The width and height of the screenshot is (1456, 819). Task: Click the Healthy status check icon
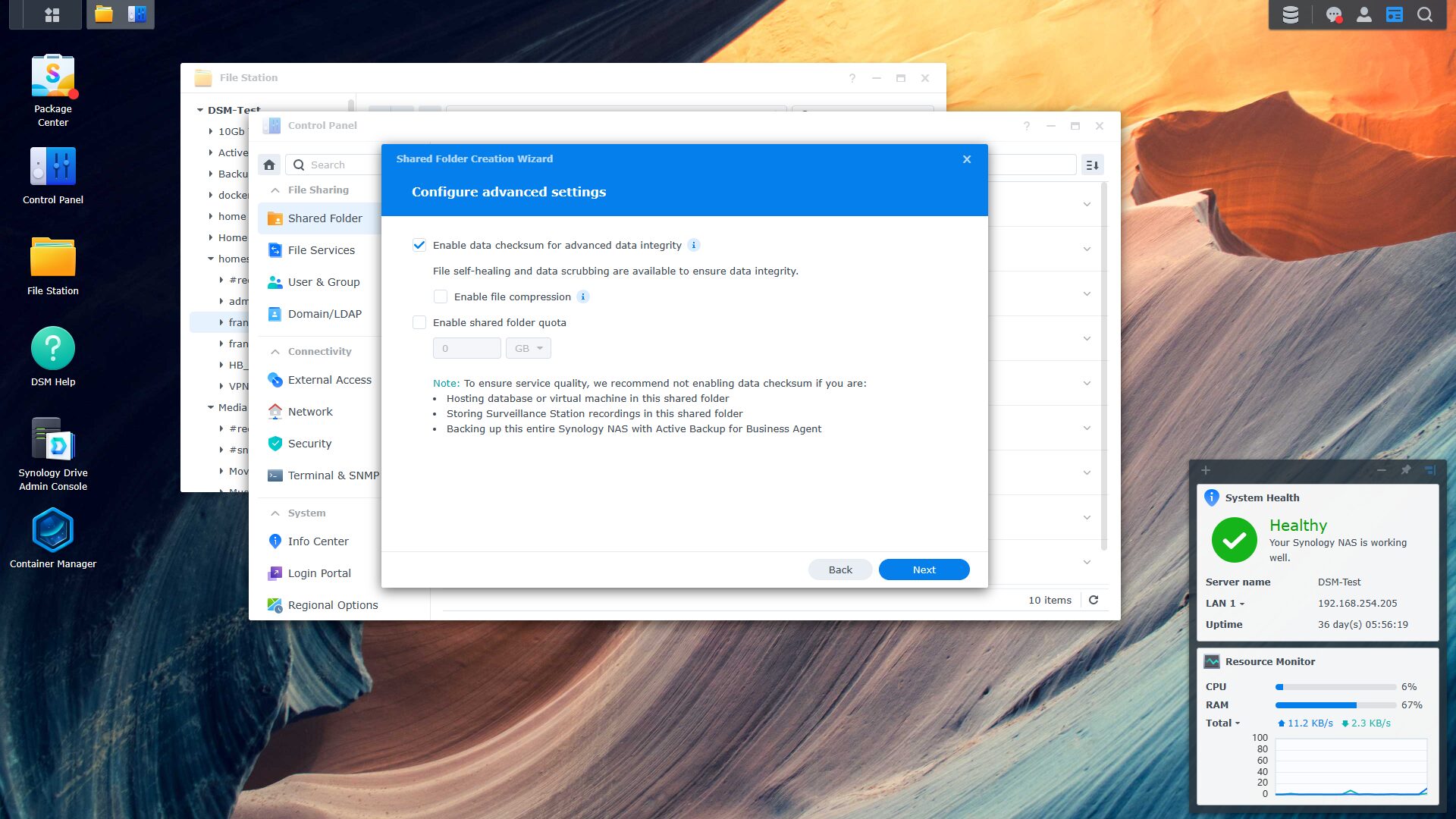coord(1235,540)
